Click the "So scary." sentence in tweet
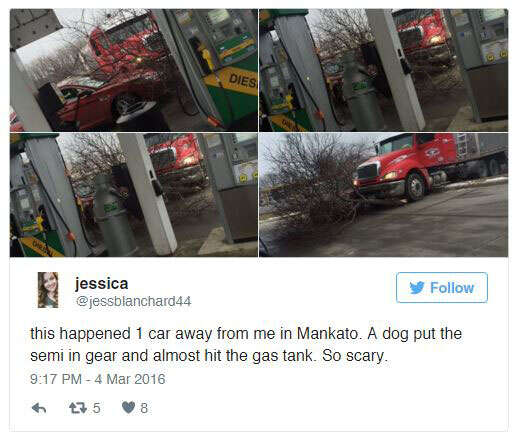Screen dimensions: 519x439 [x=355, y=356]
